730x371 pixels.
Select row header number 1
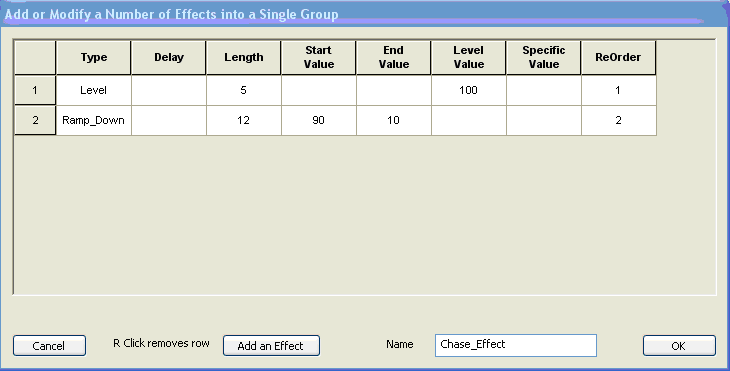[35, 90]
